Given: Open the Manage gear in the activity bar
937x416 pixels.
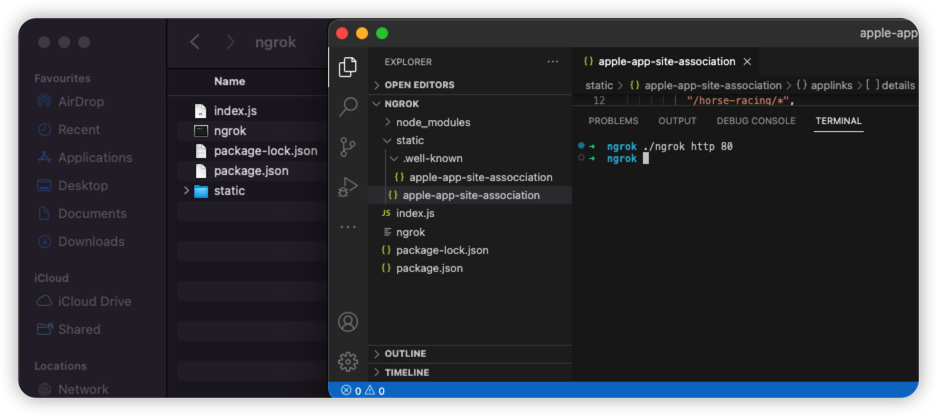Looking at the screenshot, I should 348,361.
